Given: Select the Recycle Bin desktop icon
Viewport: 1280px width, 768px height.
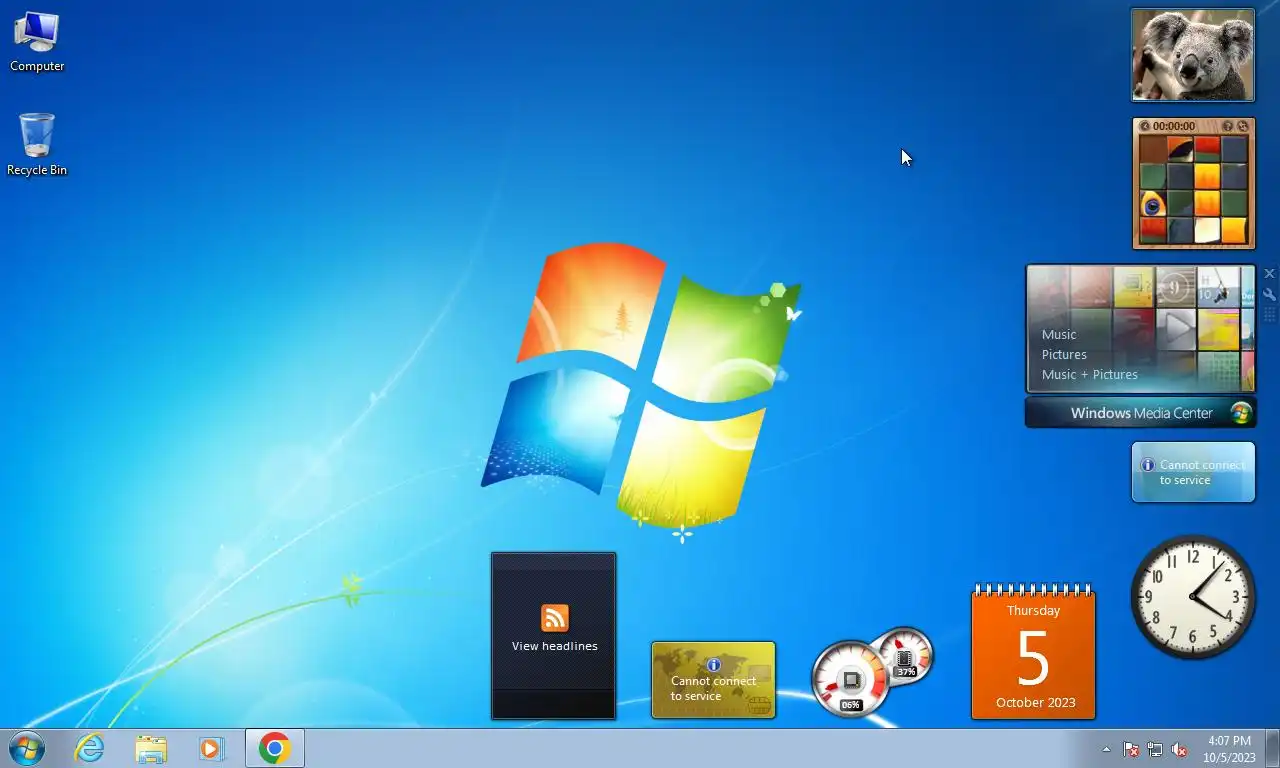Looking at the screenshot, I should click(37, 145).
